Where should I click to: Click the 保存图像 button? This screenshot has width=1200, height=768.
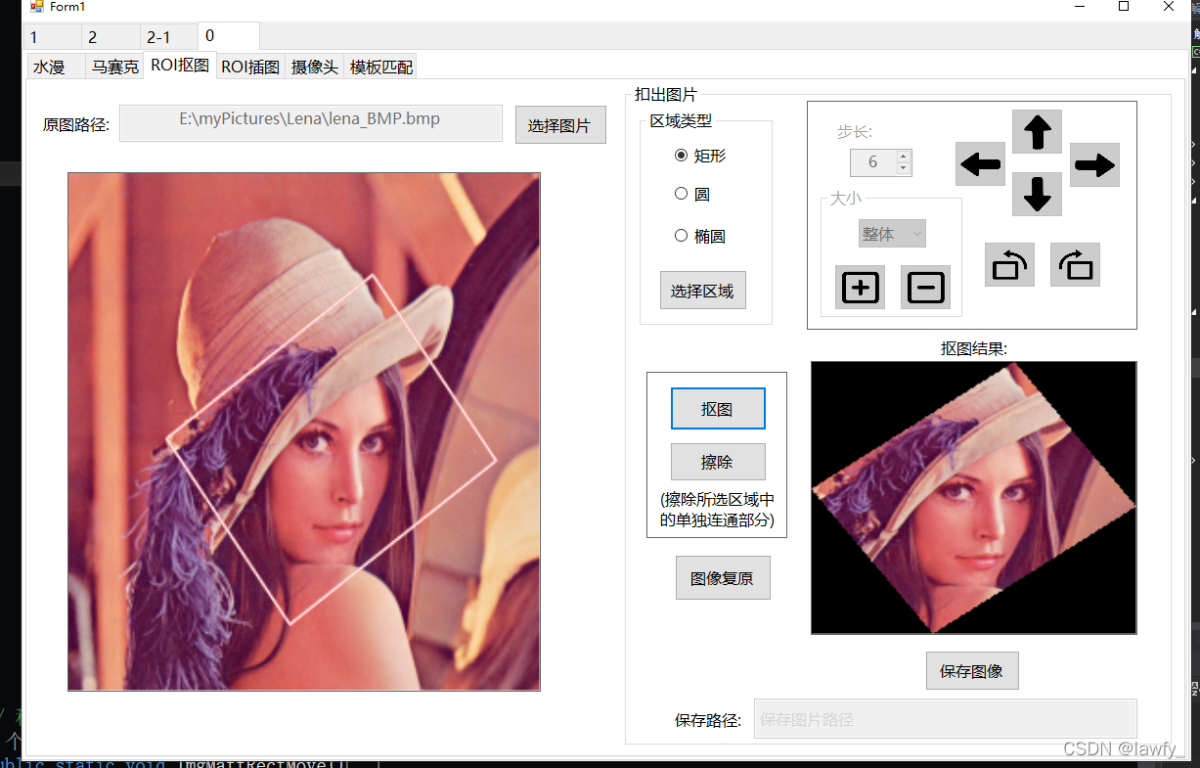[972, 671]
